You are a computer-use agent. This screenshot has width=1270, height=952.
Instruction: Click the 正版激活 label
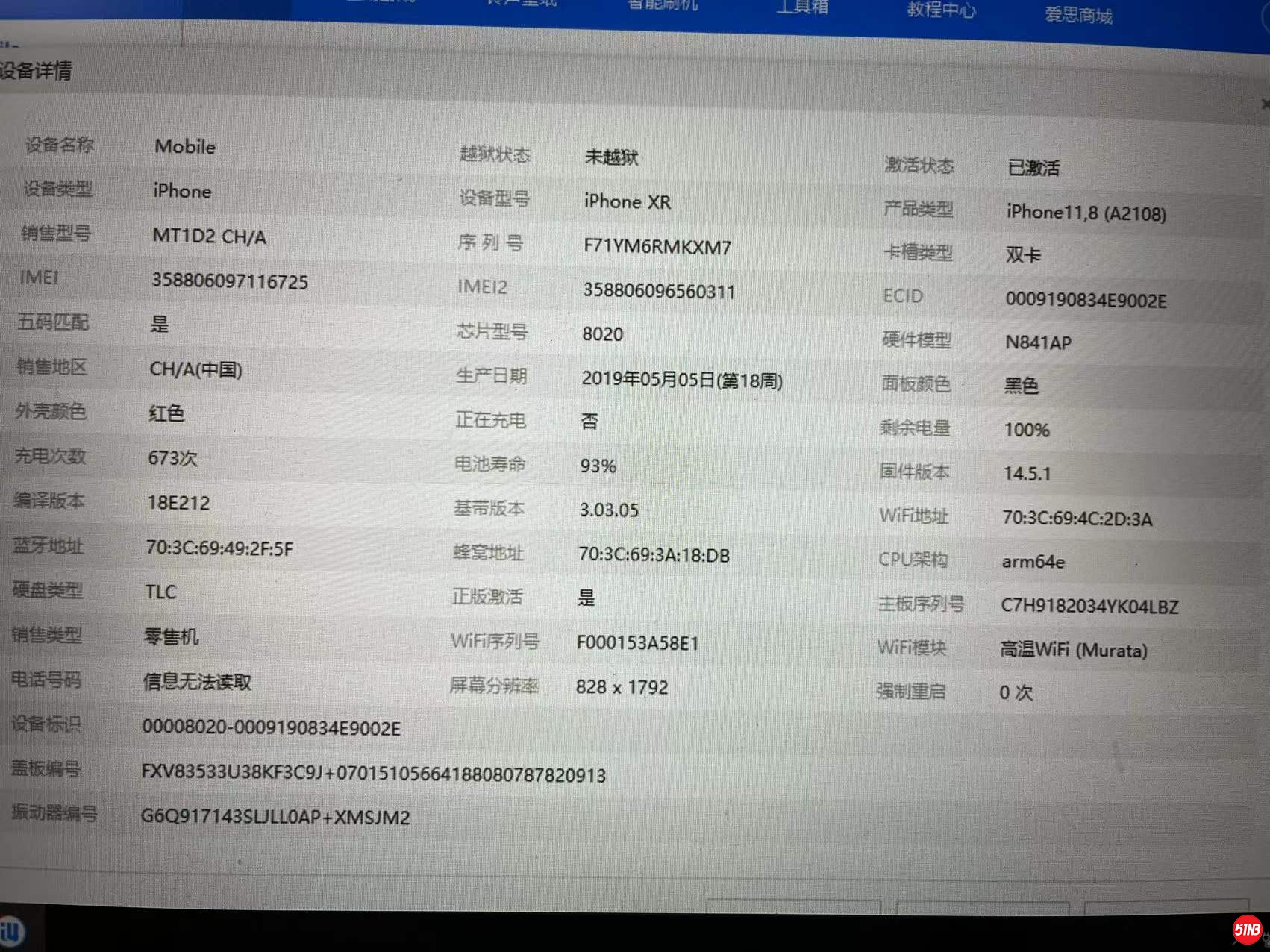click(x=487, y=597)
